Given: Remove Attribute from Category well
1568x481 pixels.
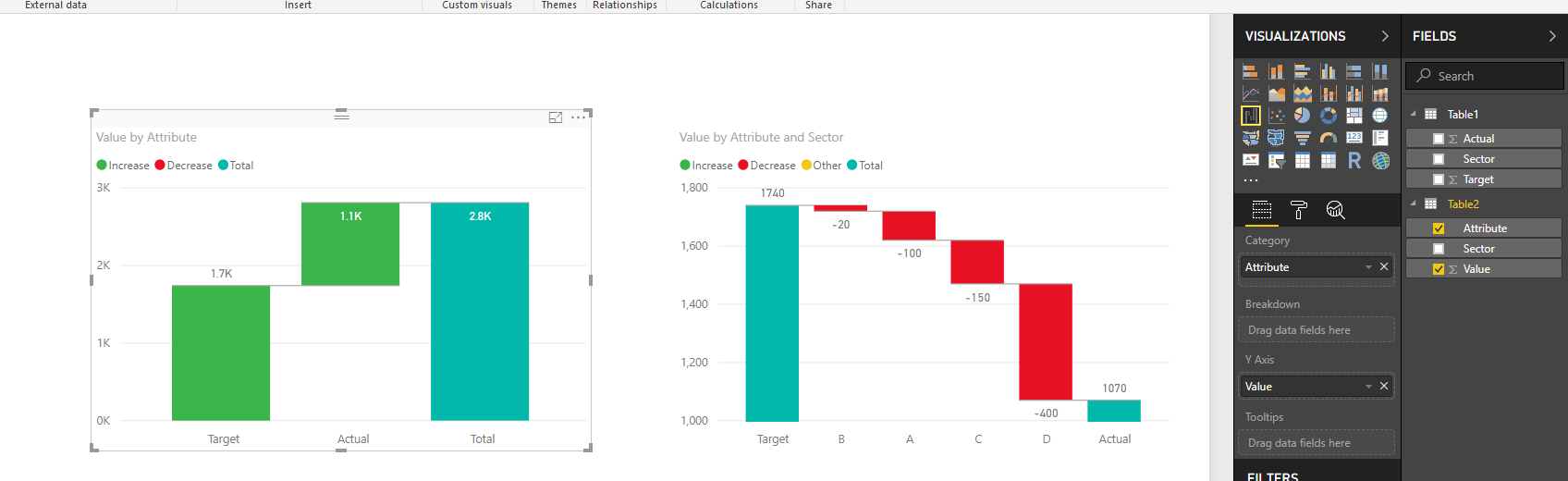Looking at the screenshot, I should tap(1384, 267).
